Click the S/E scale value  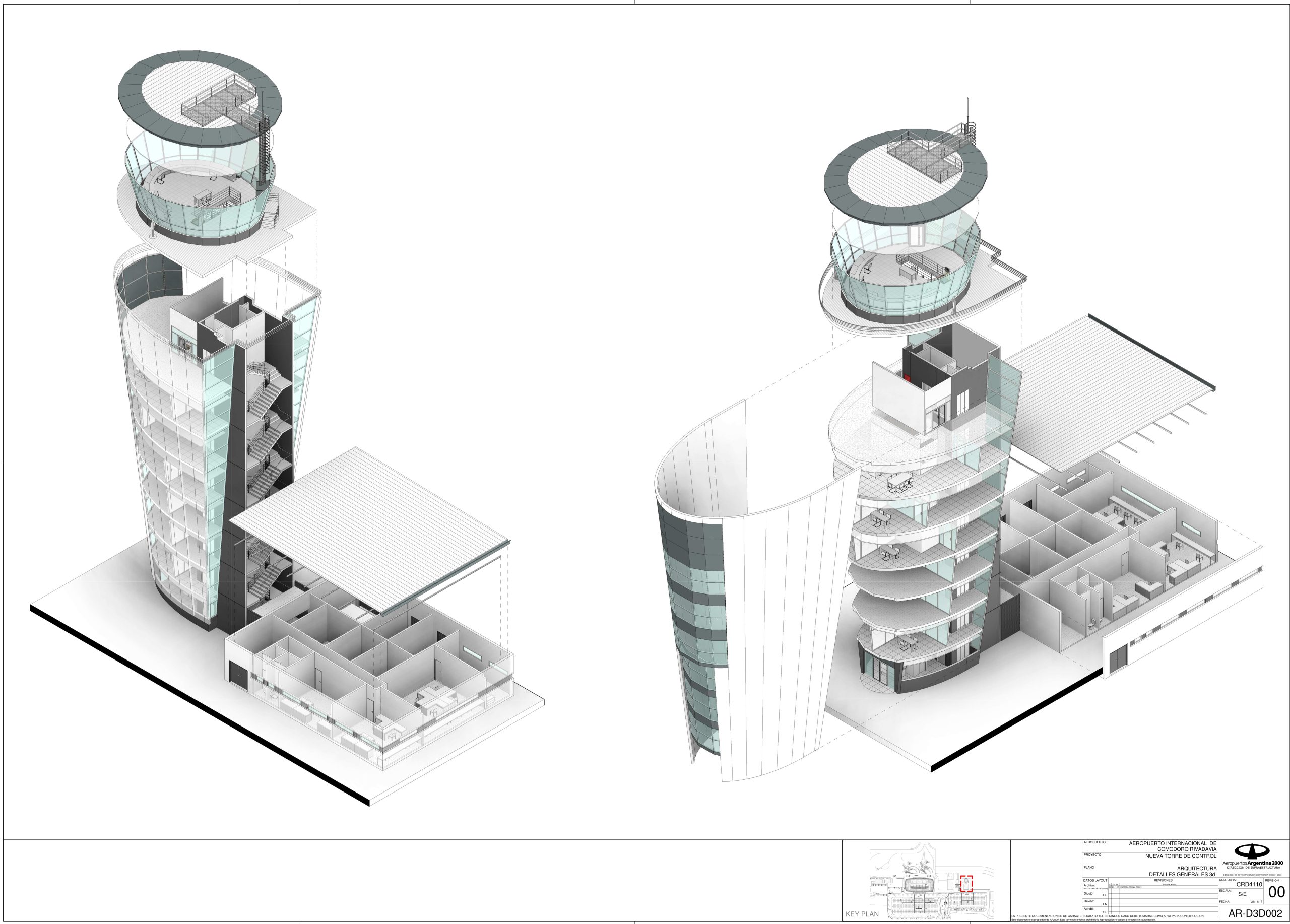[1242, 894]
